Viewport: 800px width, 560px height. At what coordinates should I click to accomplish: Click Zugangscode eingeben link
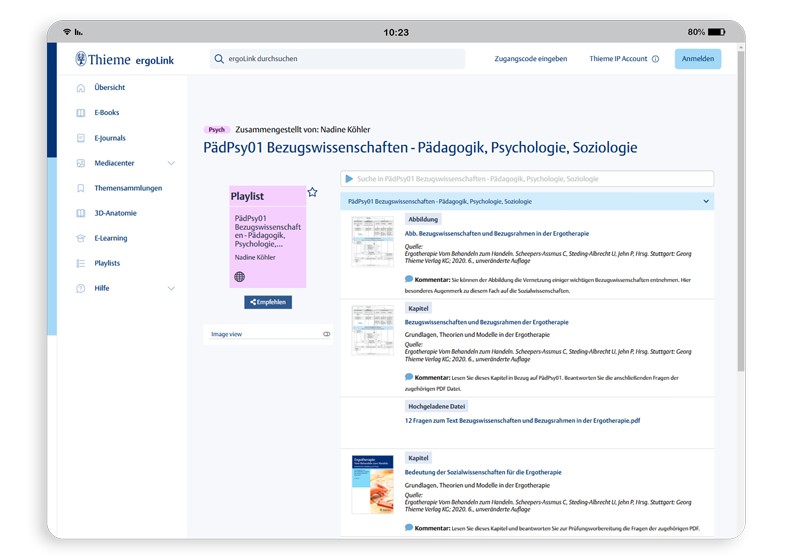531,59
